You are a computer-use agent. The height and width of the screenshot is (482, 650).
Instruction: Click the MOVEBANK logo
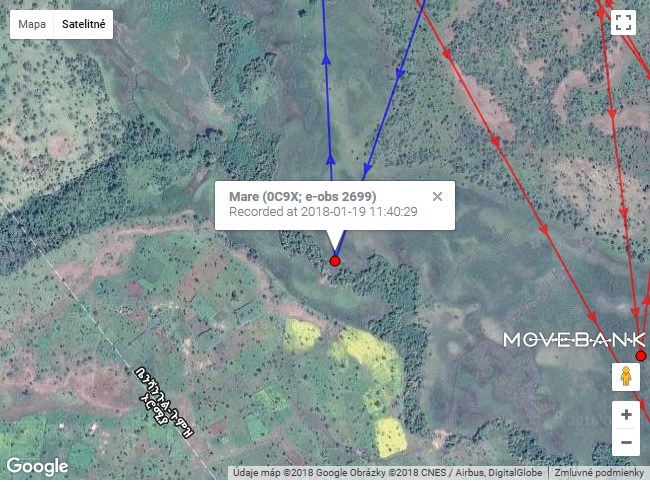pyautogui.click(x=575, y=340)
